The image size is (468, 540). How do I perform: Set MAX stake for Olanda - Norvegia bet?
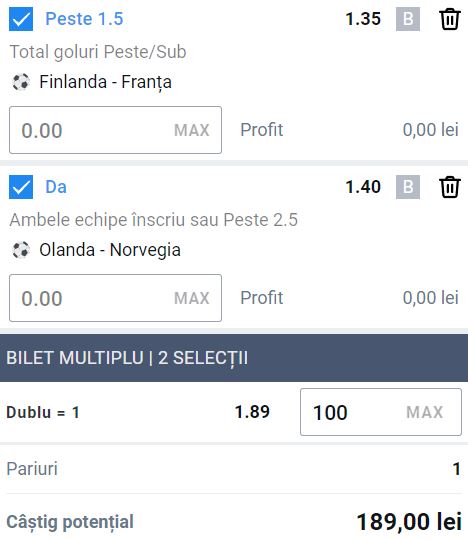(192, 298)
